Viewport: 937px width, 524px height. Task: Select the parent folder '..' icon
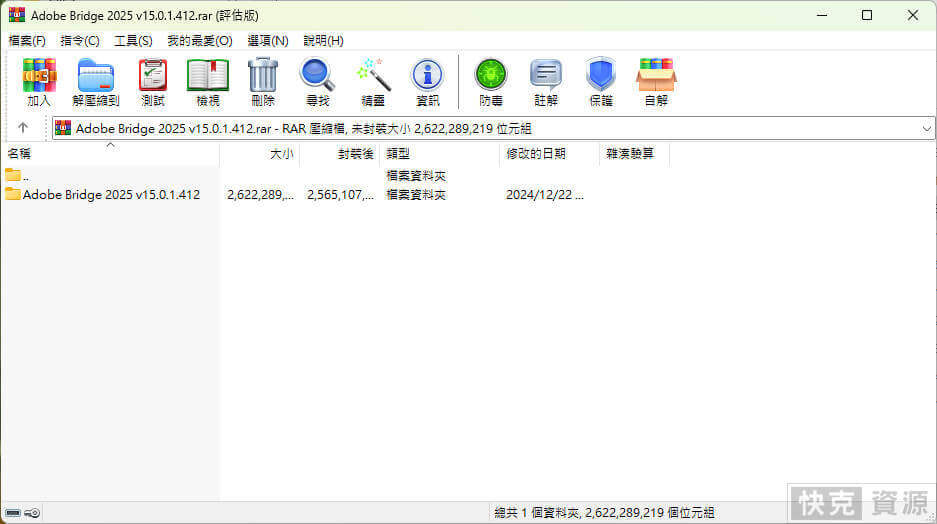13,175
